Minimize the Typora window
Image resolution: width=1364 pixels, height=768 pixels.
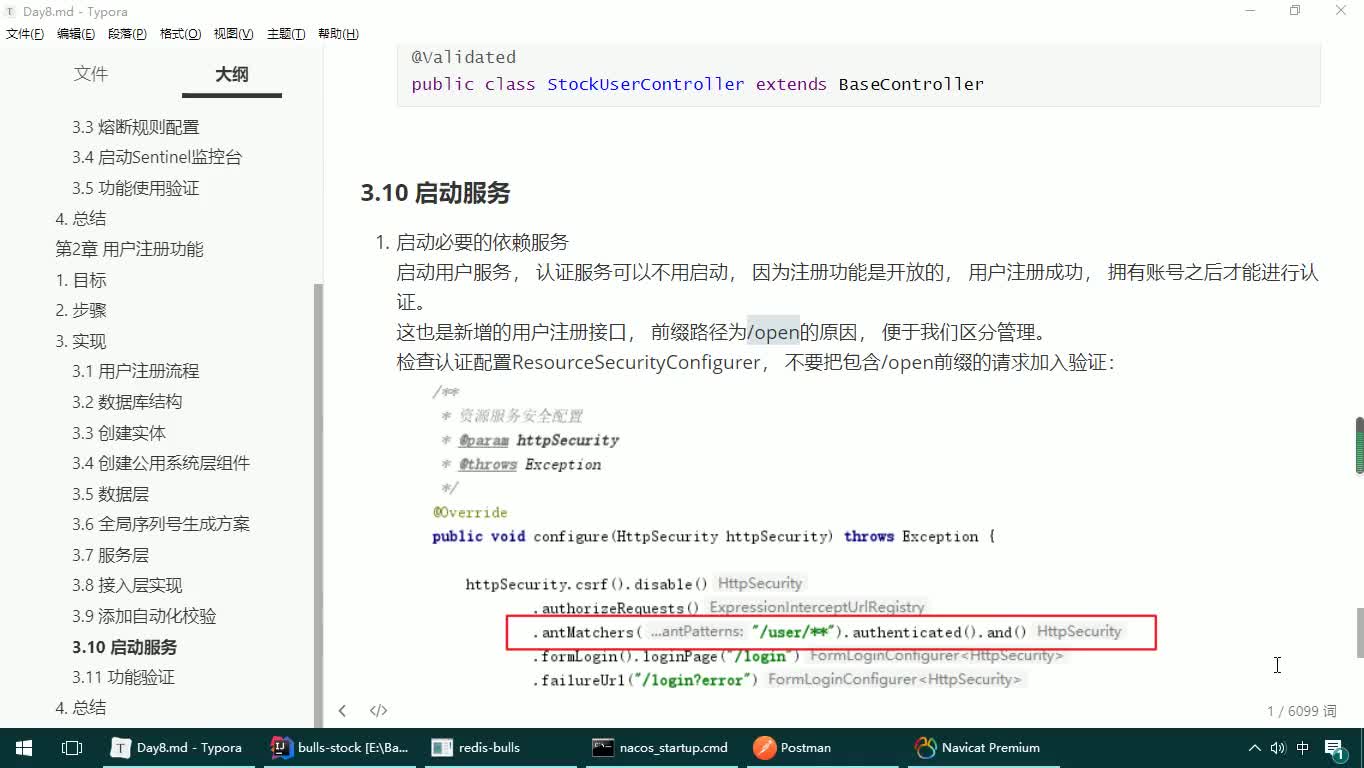(1250, 10)
